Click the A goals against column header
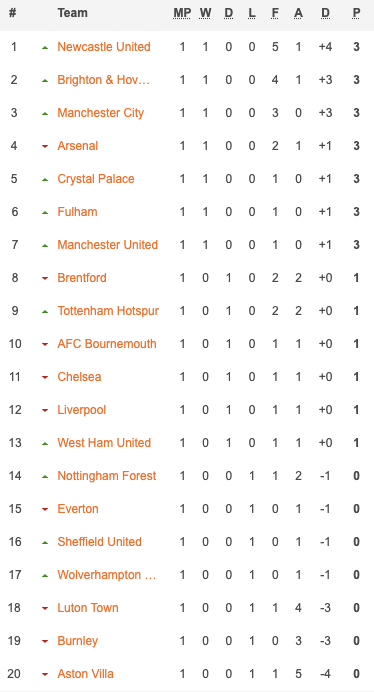374x692 pixels. tap(298, 13)
